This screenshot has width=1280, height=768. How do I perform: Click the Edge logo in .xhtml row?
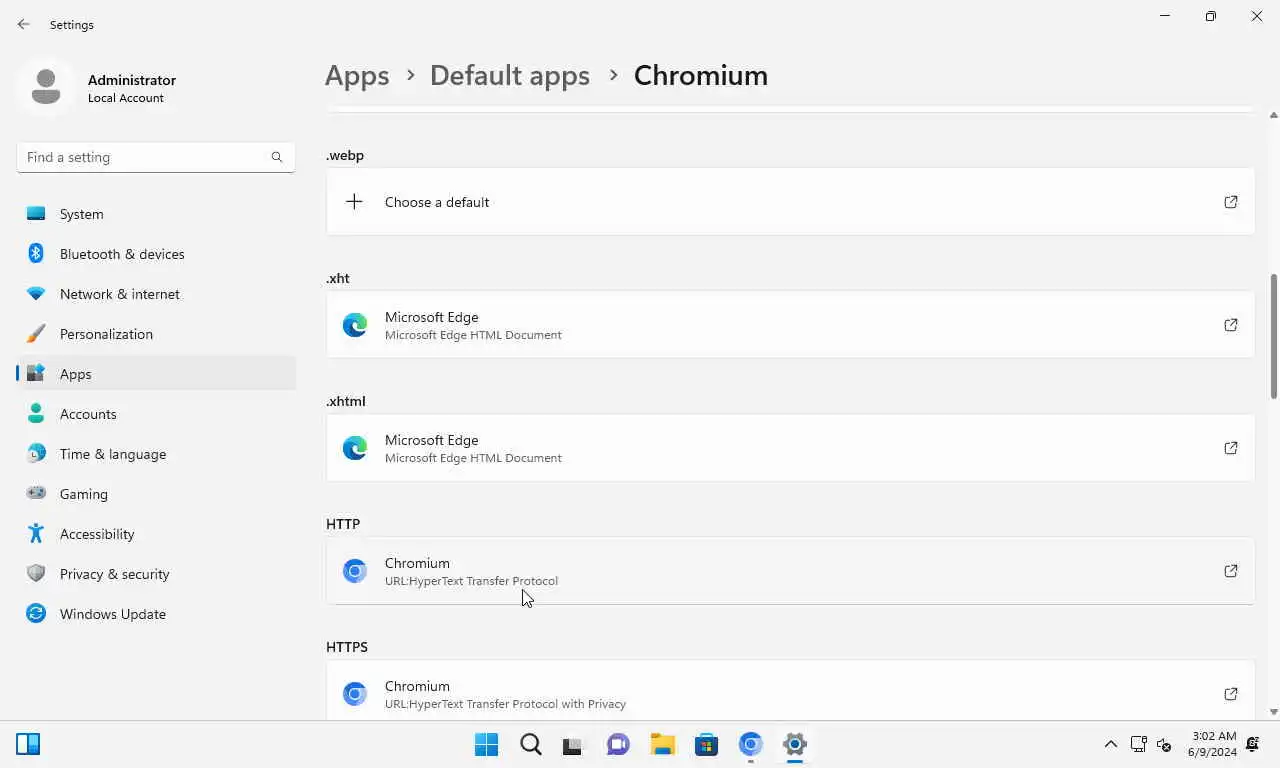(355, 448)
